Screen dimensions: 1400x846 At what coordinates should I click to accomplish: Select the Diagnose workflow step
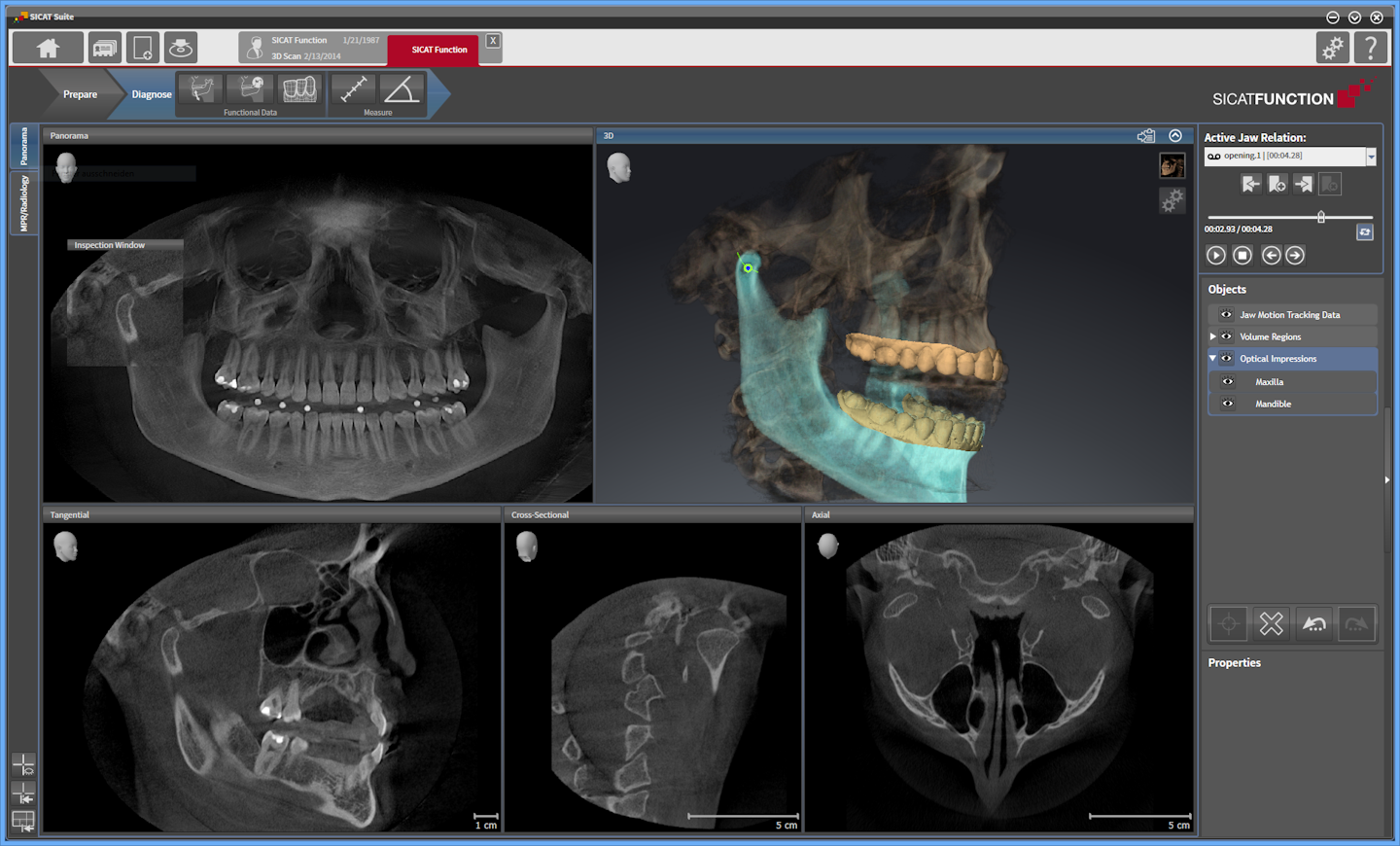151,94
